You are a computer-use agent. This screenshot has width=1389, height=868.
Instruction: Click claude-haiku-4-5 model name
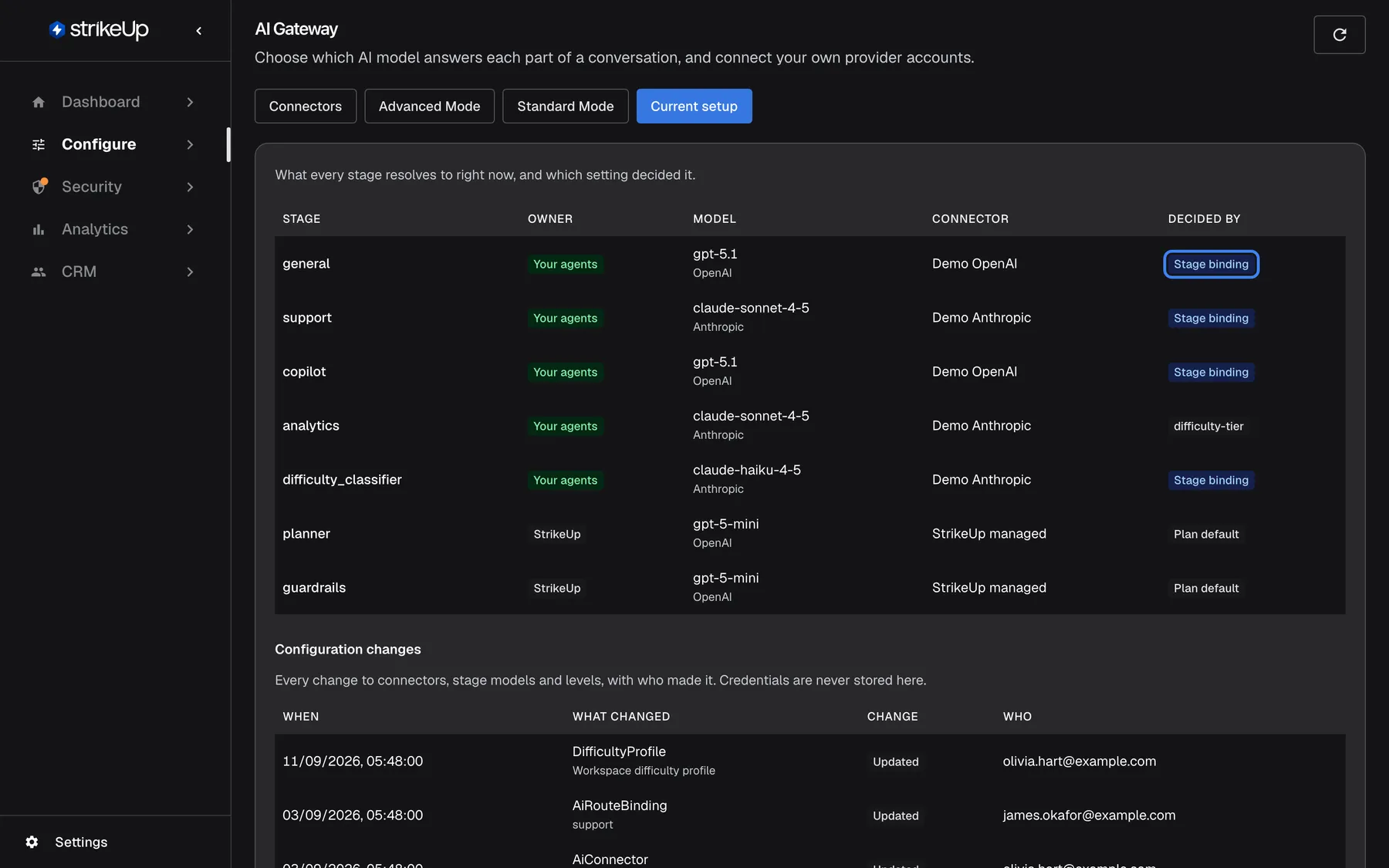[747, 470]
